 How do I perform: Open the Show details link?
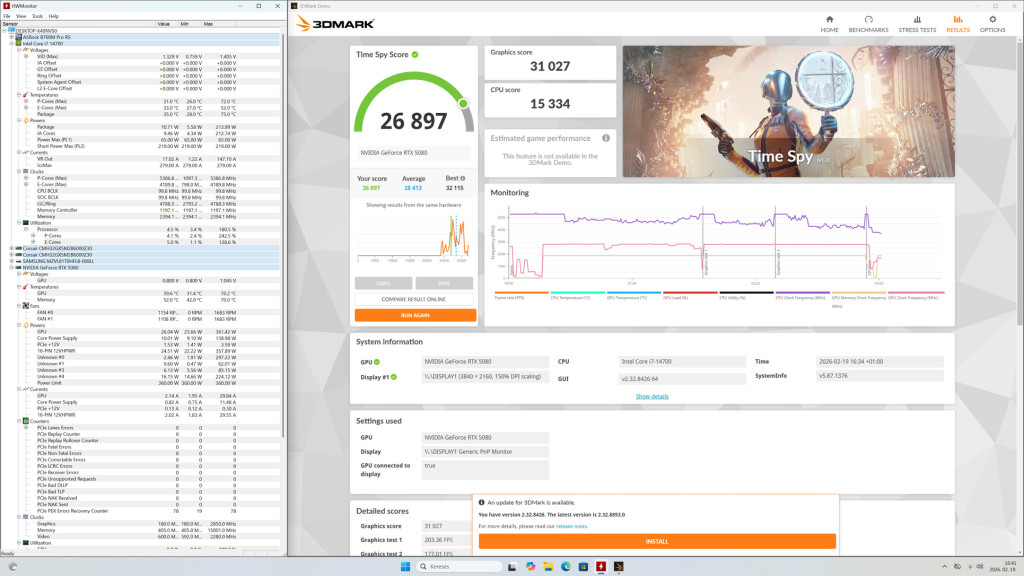(652, 396)
